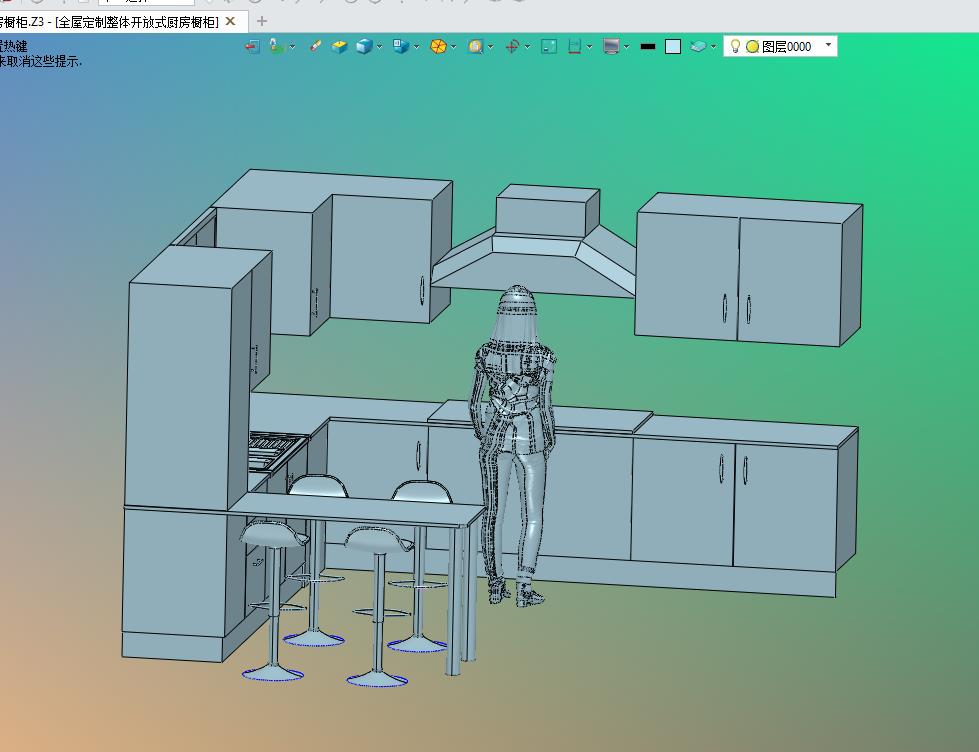The image size is (979, 752).
Task: Open the section view dropdown arrow
Action: coord(589,47)
